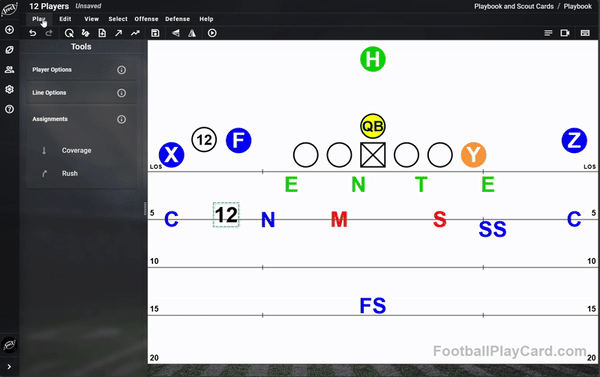
Task: Click the add-new plus circle sidebar icon
Action: [10, 29]
